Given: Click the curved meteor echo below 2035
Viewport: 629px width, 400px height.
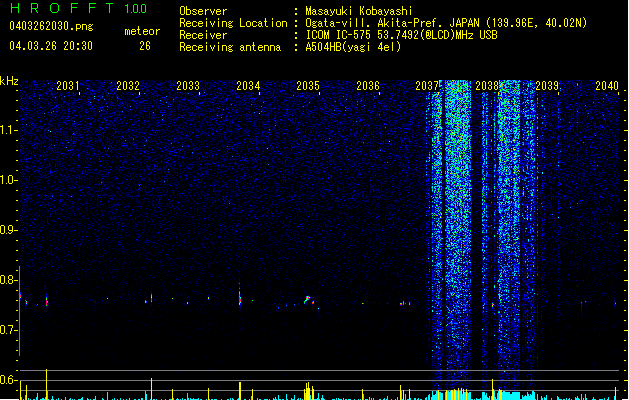Looking at the screenshot, I should pos(308,299).
